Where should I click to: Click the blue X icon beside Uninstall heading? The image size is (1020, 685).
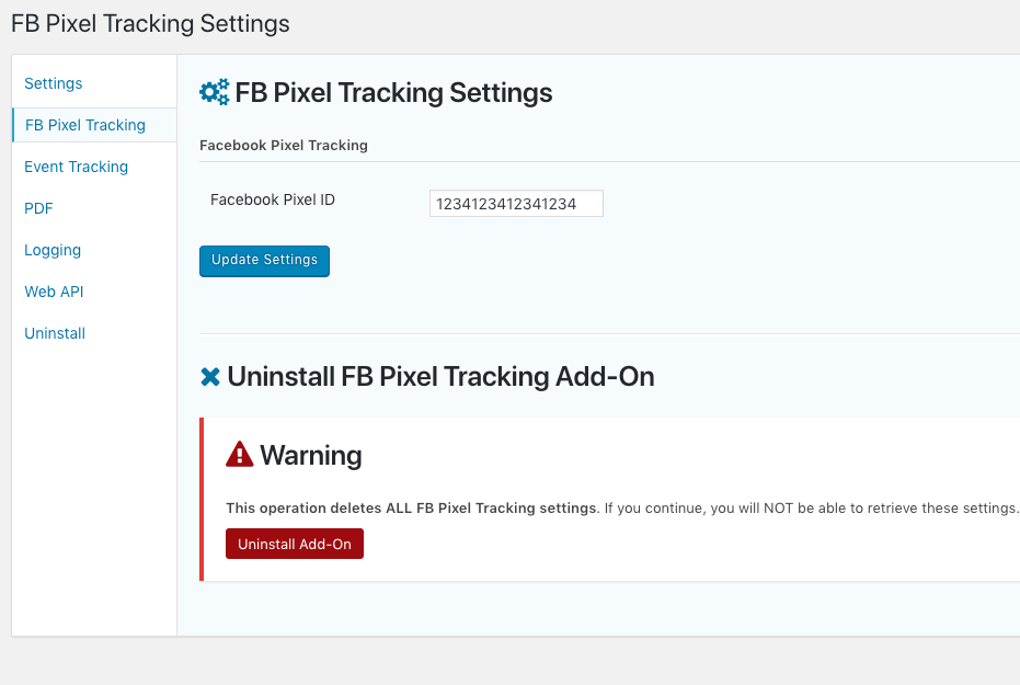click(210, 377)
